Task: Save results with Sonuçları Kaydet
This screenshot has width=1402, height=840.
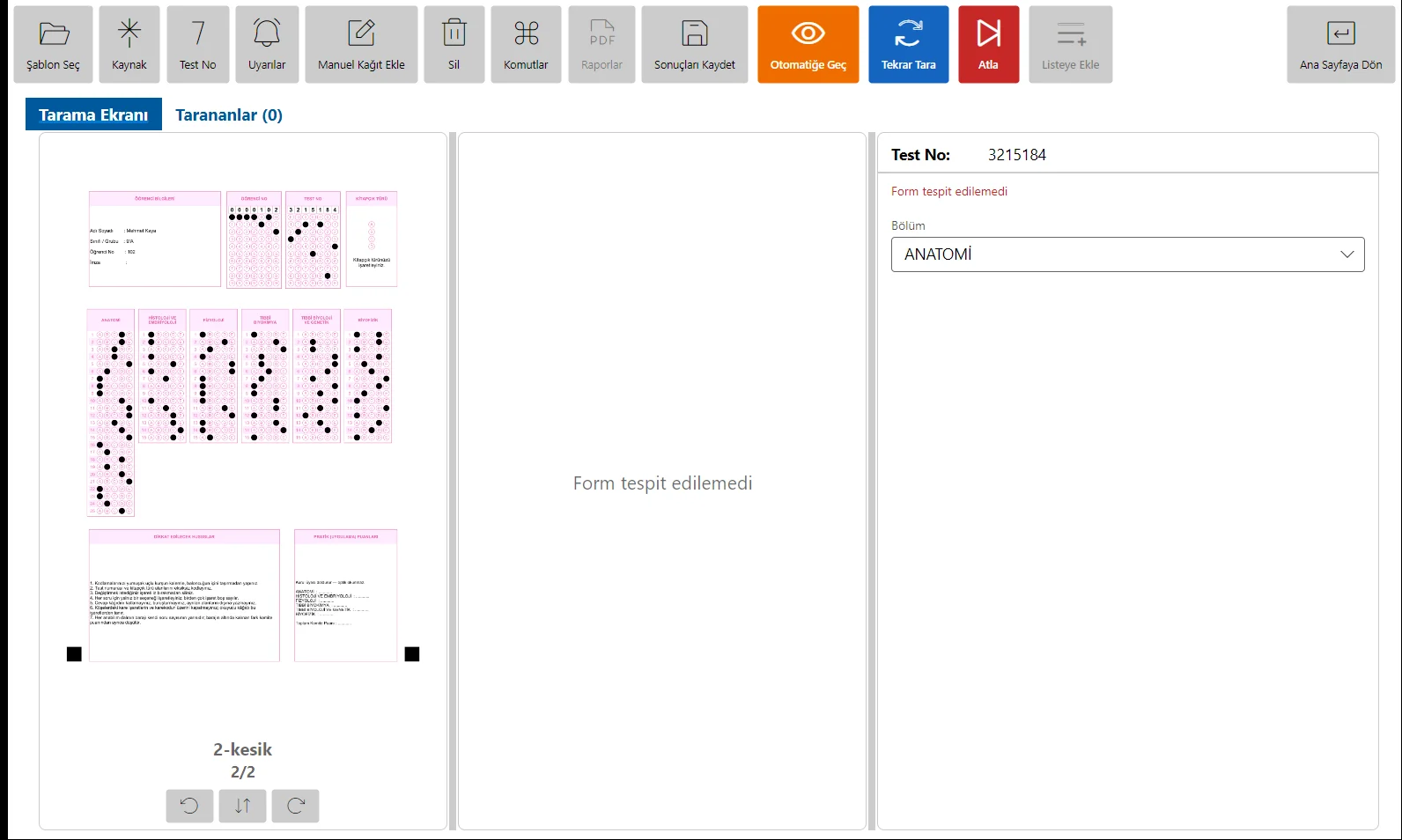Action: (695, 45)
